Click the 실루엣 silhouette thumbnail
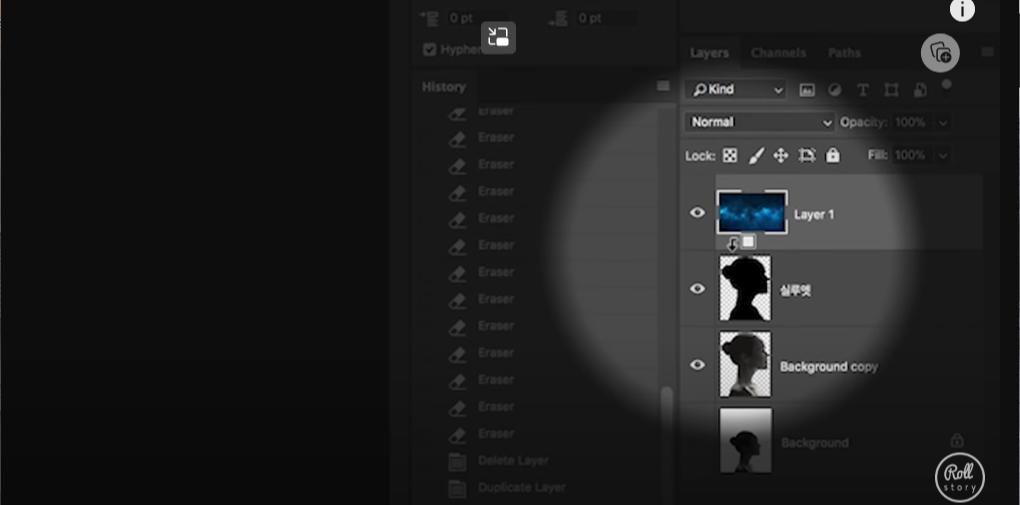 [x=745, y=288]
